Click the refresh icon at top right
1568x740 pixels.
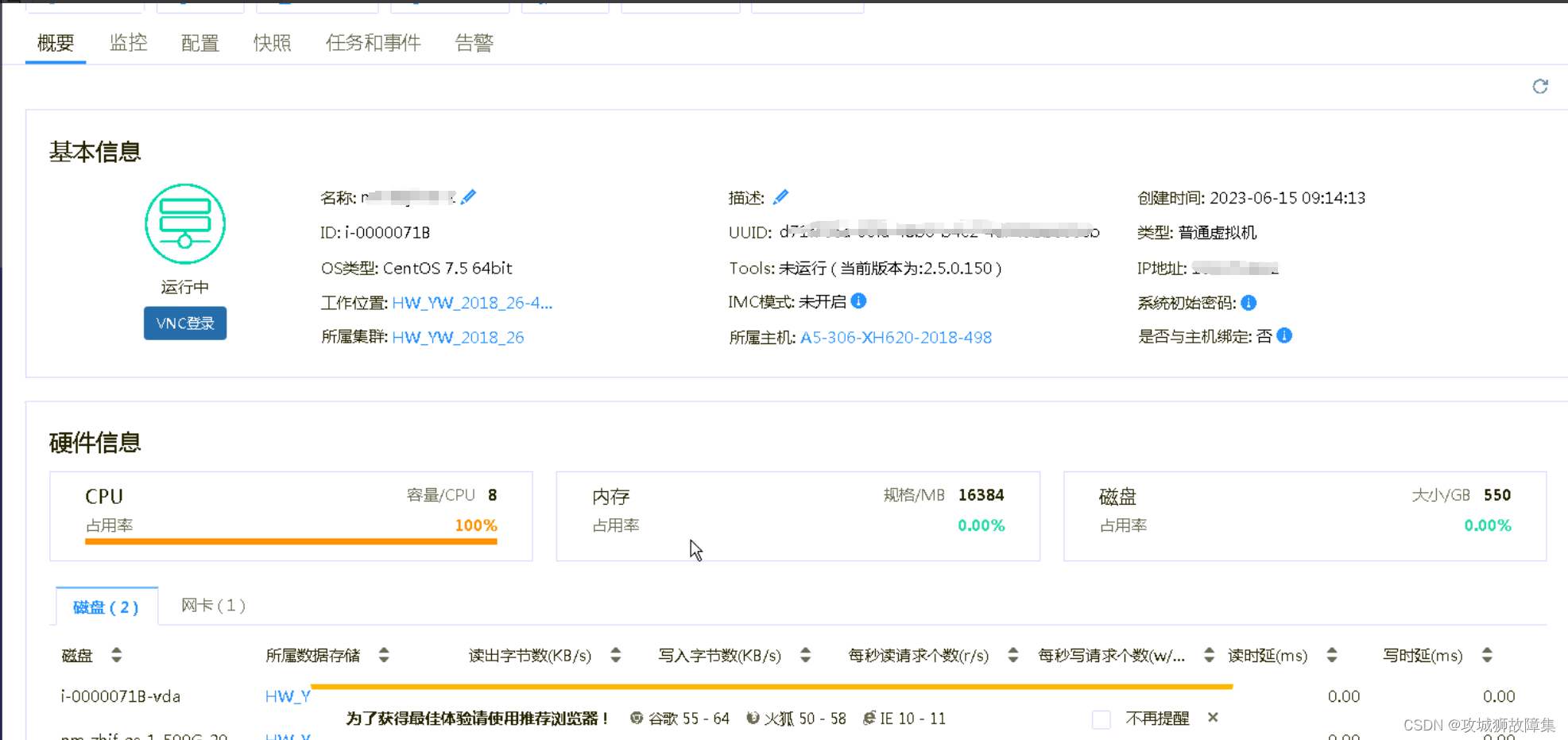1540,86
